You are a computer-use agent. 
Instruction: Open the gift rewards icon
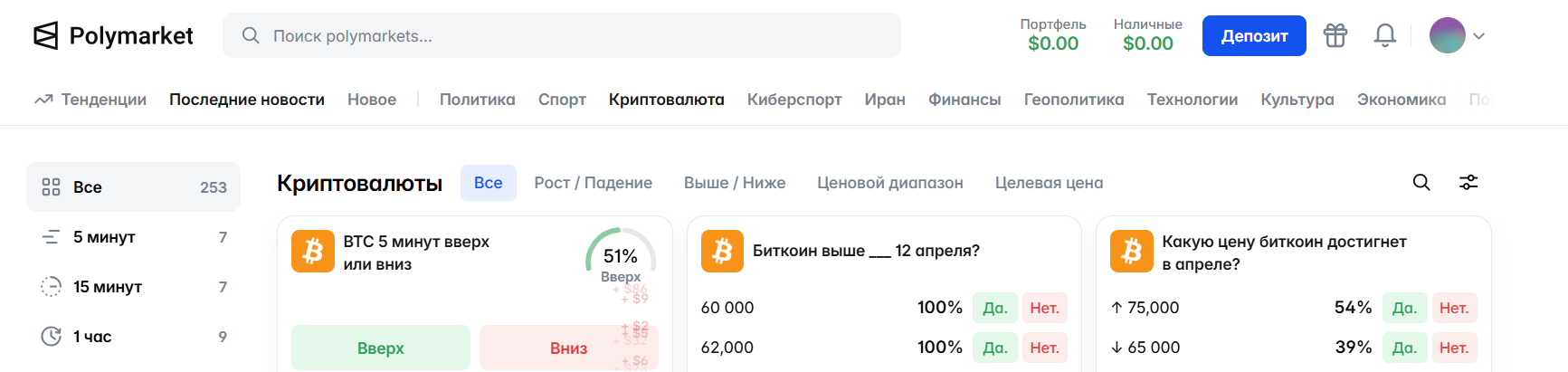[1335, 35]
